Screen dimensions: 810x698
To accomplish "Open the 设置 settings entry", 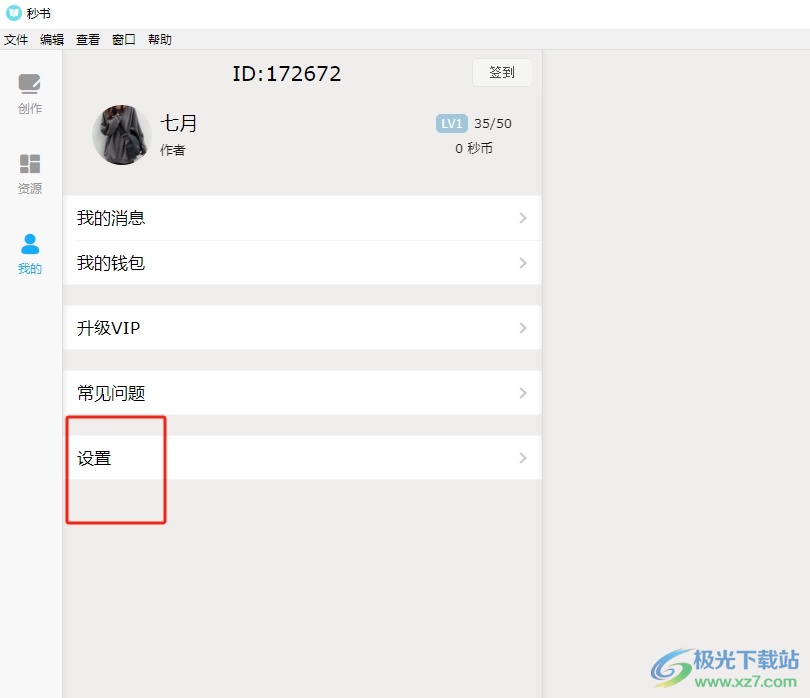I will [302, 458].
